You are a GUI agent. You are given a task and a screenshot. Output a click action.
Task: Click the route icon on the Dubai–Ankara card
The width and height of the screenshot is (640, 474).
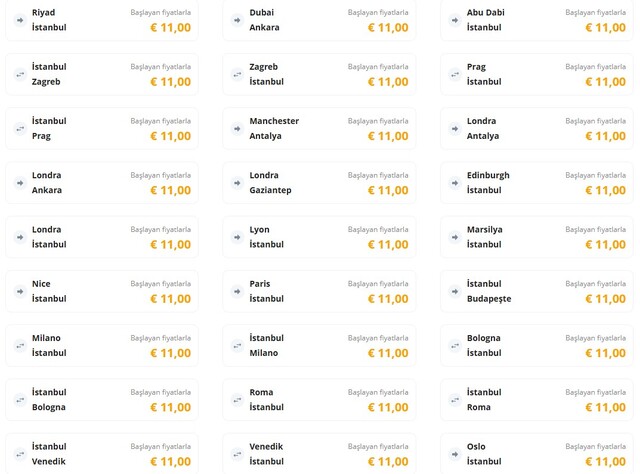click(237, 20)
